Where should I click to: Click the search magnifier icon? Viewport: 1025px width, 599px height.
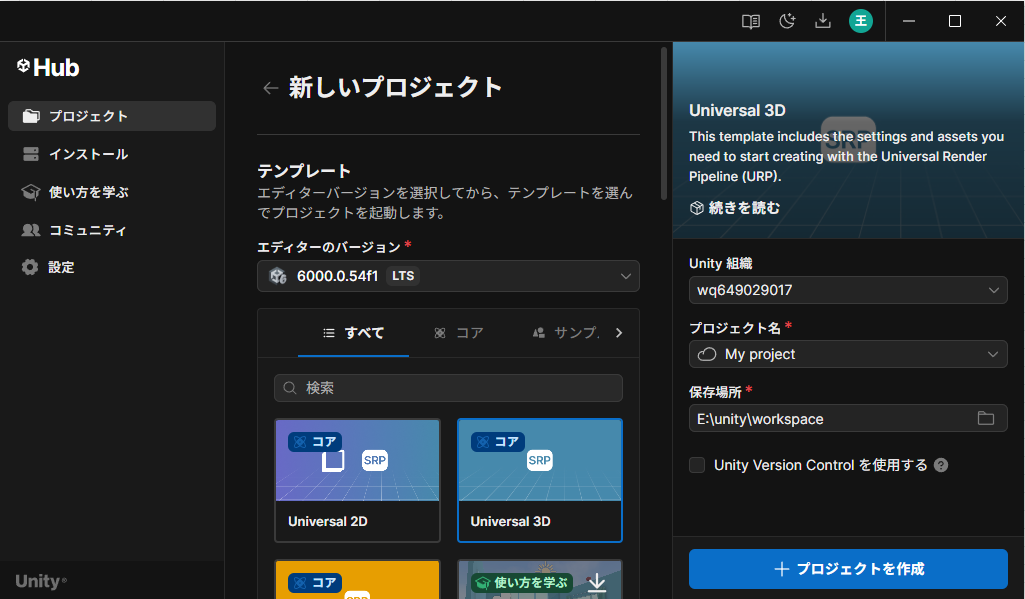pyautogui.click(x=290, y=388)
